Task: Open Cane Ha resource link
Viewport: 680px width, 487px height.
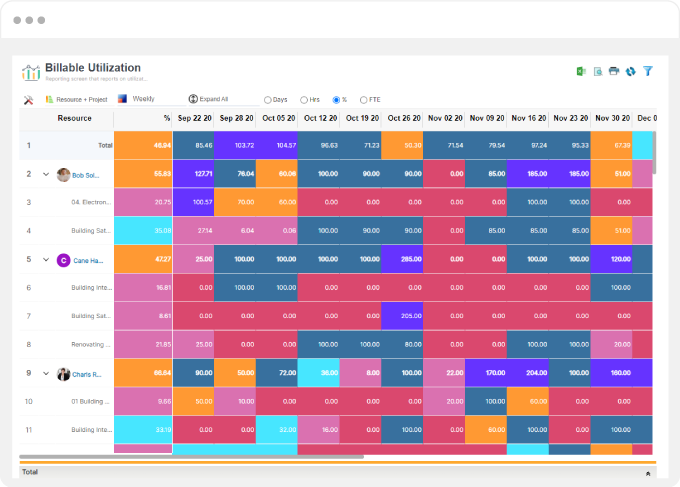Action: (x=88, y=261)
